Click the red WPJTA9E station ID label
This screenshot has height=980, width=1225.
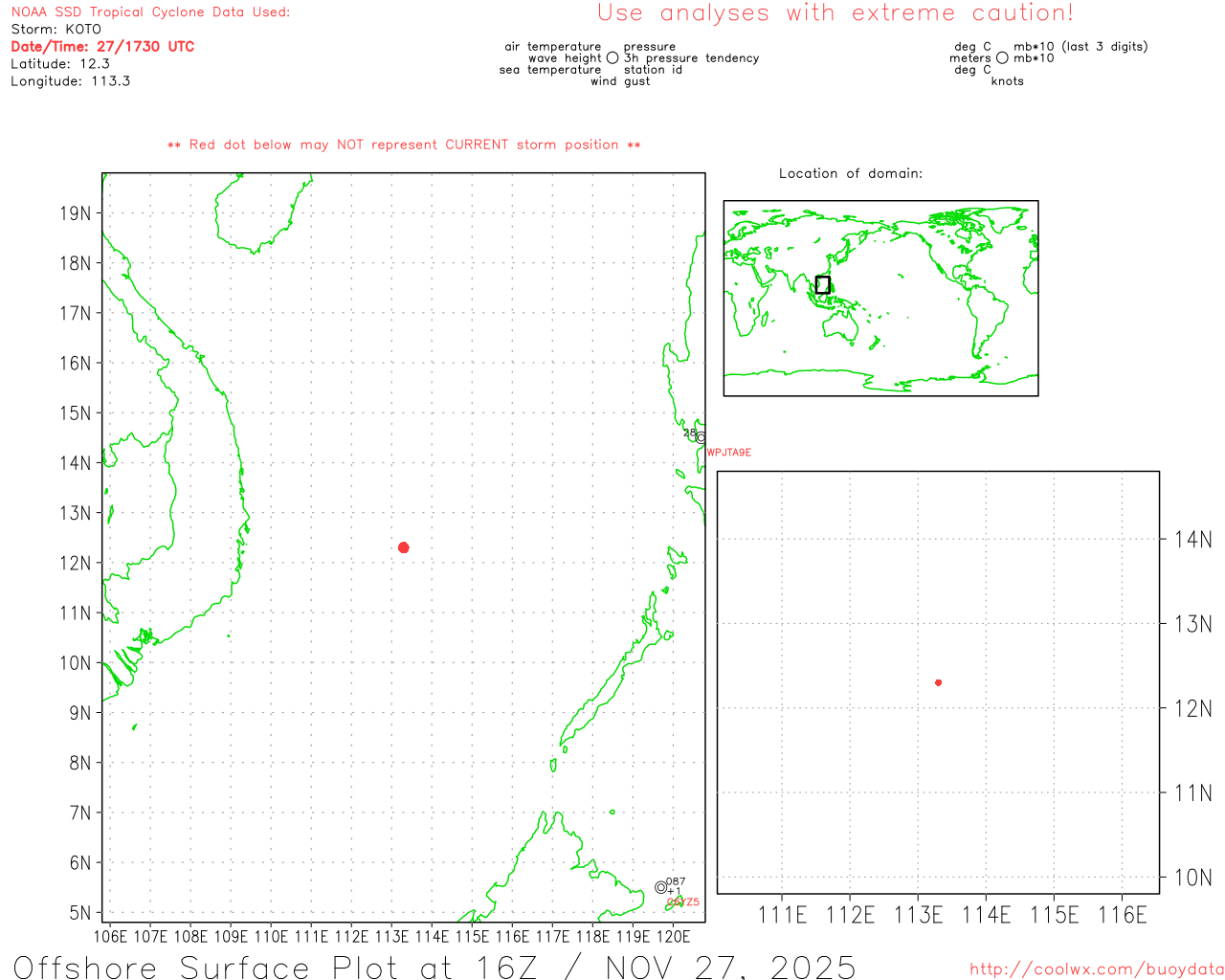[729, 453]
